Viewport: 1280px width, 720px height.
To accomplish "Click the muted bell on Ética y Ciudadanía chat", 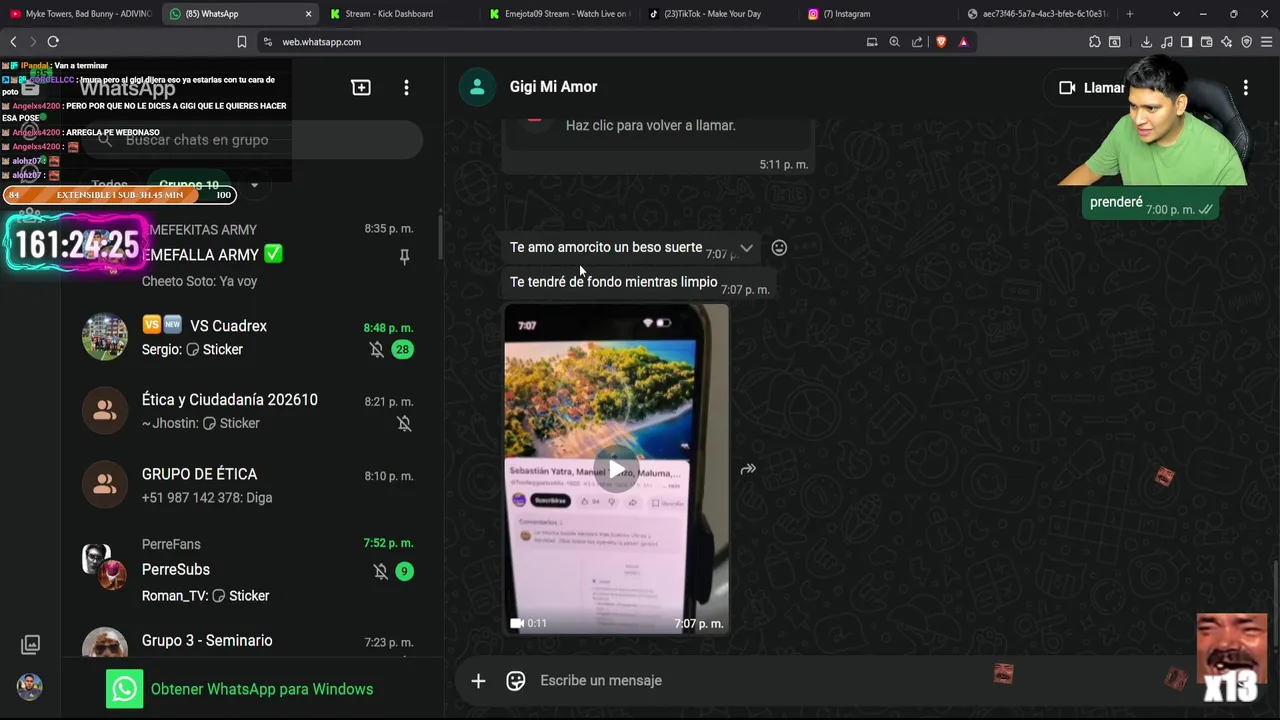I will point(404,423).
